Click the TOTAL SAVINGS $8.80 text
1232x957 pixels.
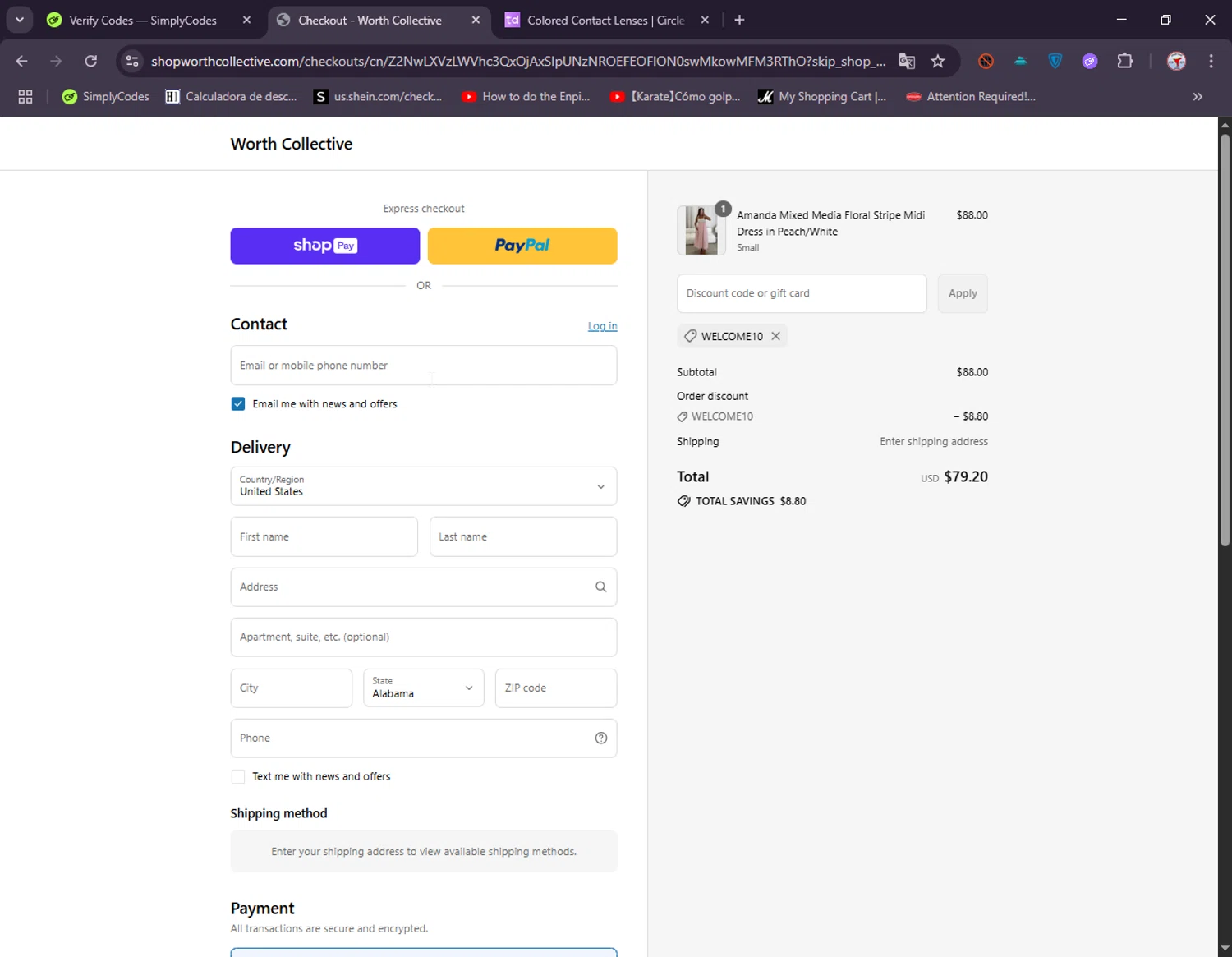point(751,501)
